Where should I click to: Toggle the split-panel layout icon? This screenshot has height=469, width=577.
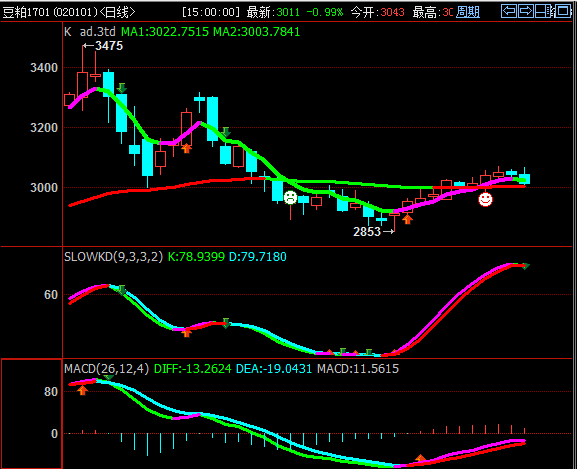click(x=544, y=11)
